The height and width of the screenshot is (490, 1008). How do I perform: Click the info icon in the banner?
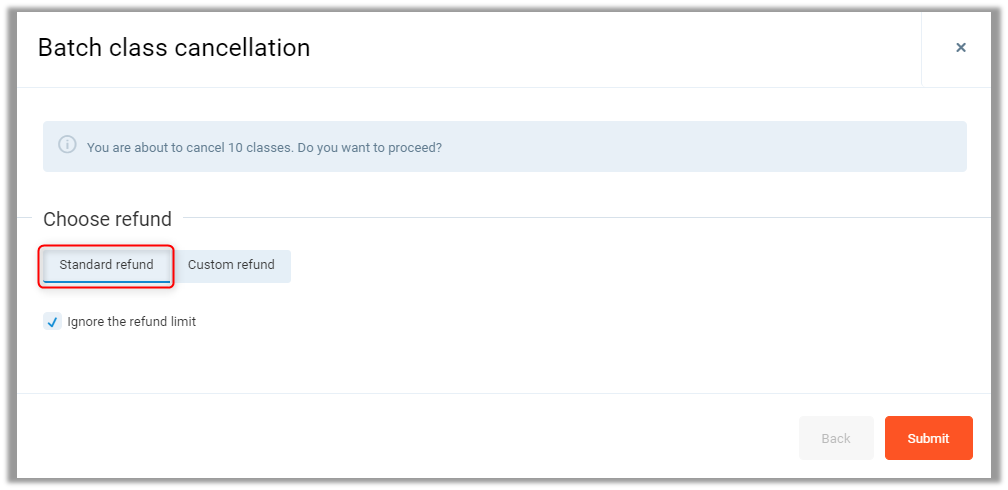pos(67,145)
